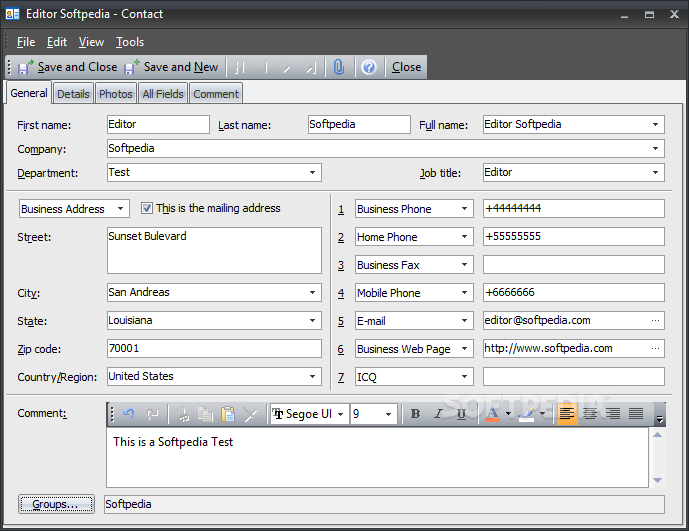
Task: Click the Groups... button
Action: pyautogui.click(x=56, y=504)
